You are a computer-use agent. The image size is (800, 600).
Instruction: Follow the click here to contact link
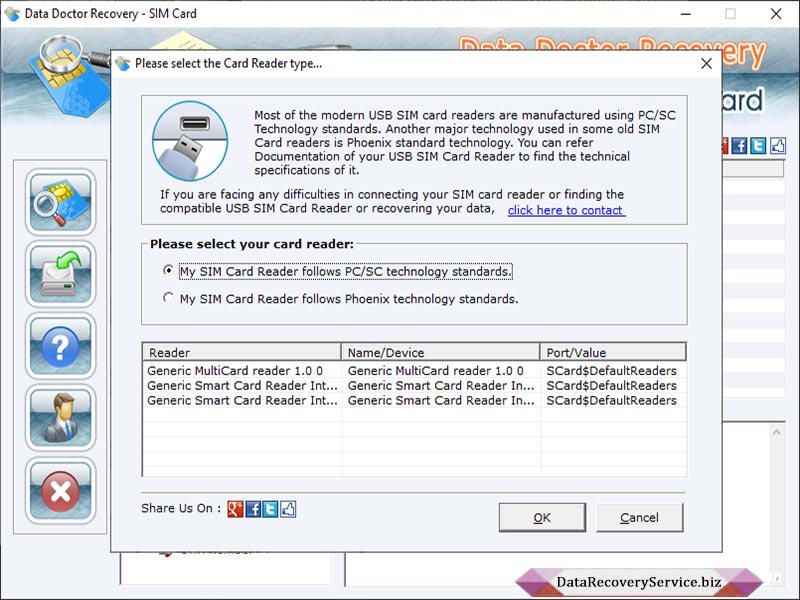(x=566, y=209)
